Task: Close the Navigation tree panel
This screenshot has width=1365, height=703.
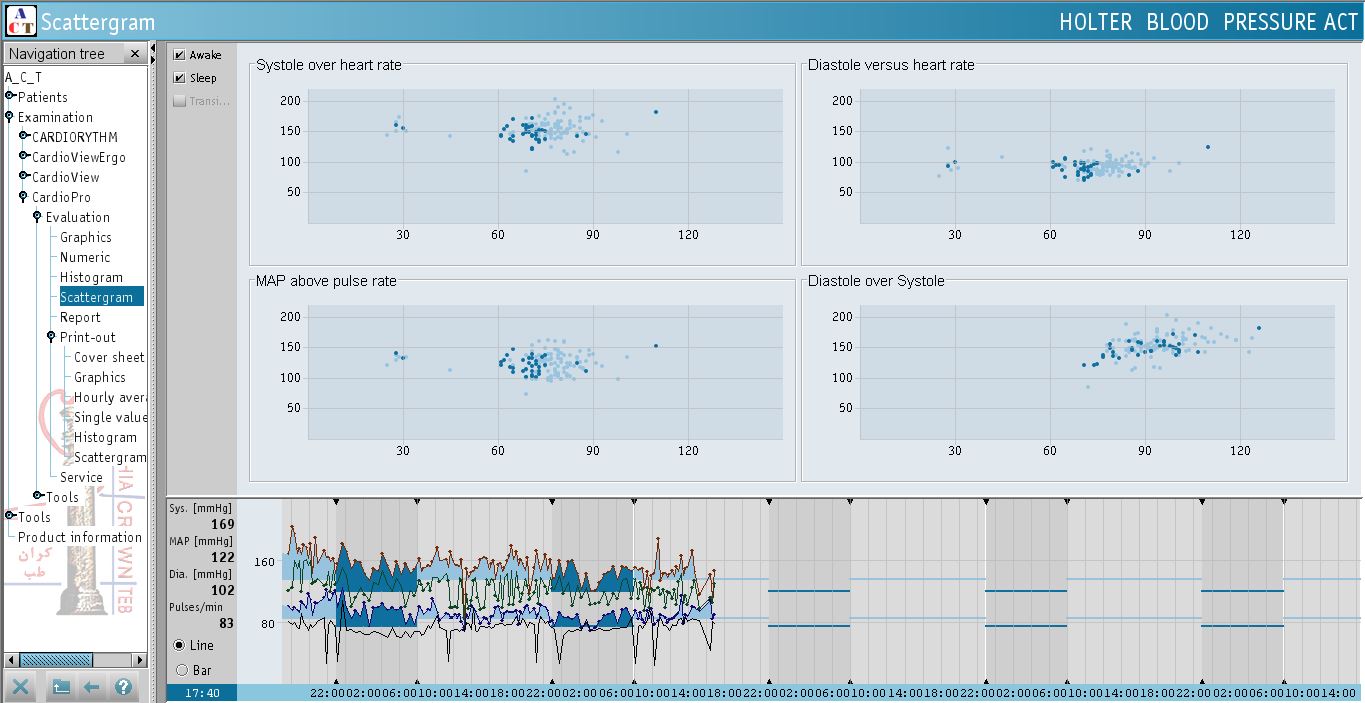Action: 135,54
